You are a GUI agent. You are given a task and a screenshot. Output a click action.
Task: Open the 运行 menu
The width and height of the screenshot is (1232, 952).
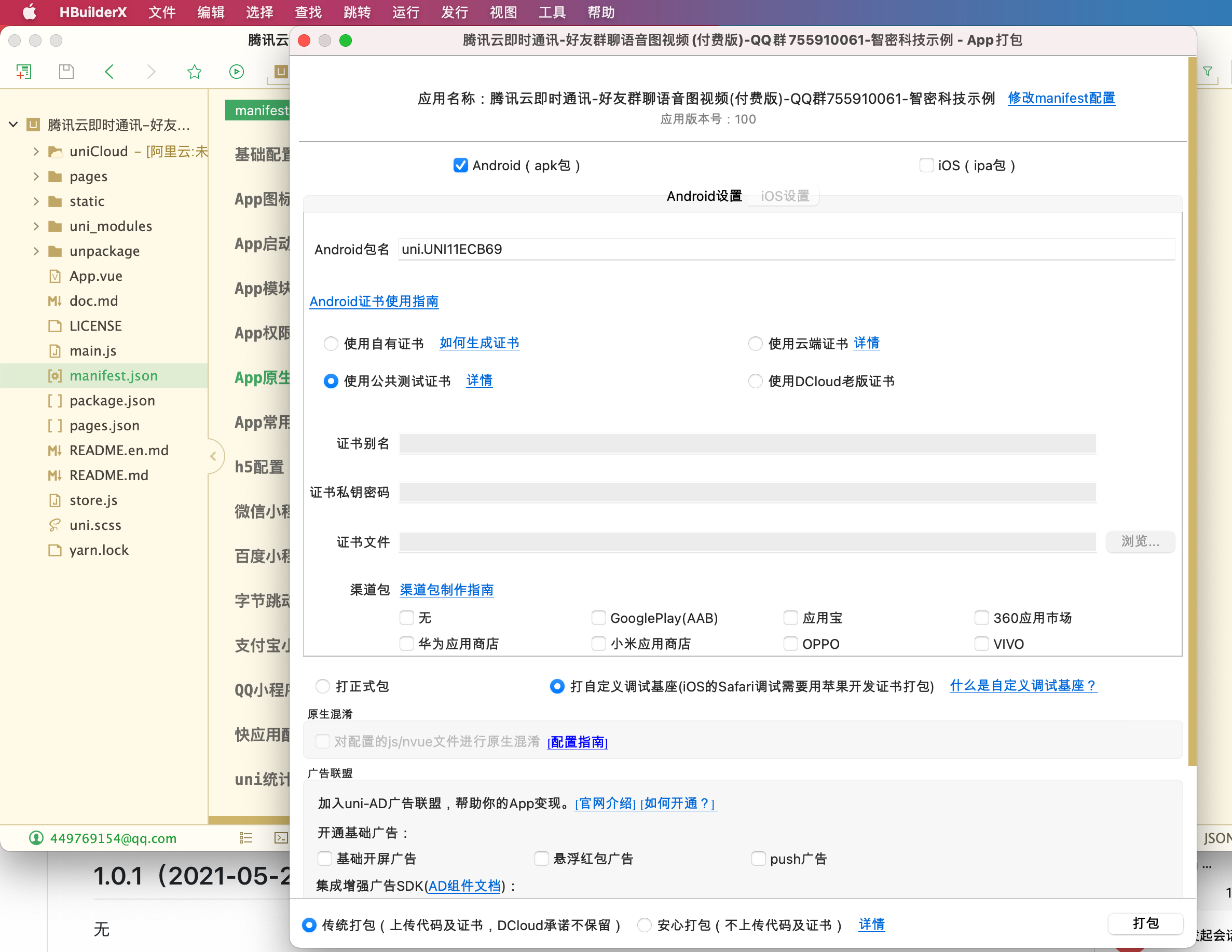tap(406, 12)
